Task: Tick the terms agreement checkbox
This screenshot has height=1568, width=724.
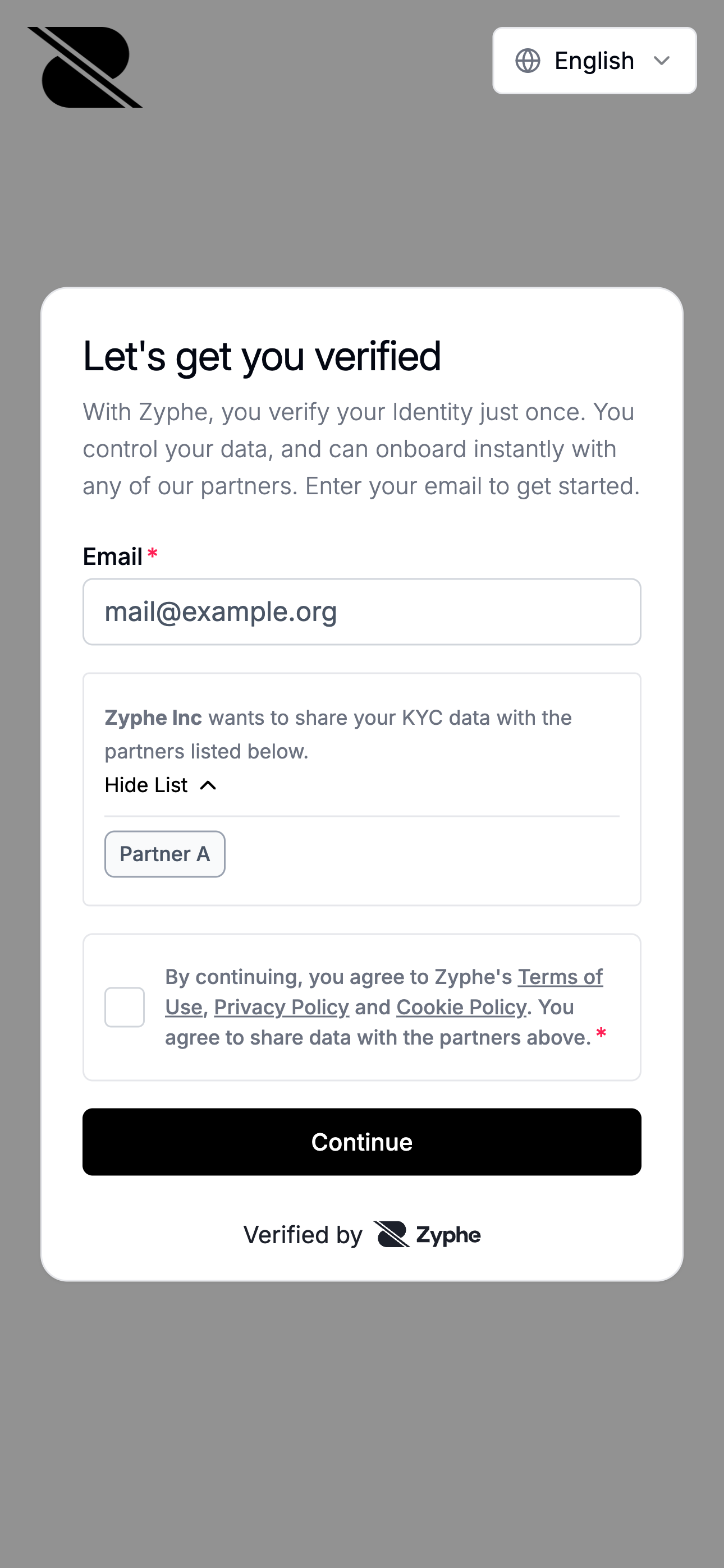Action: tap(124, 1008)
